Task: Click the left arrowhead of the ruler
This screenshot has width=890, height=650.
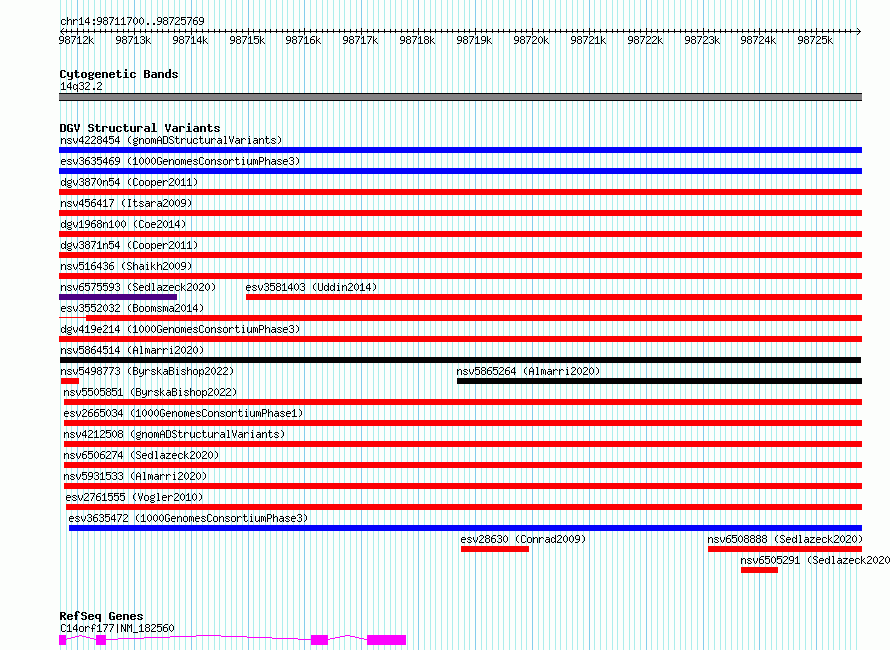Action: 62,31
